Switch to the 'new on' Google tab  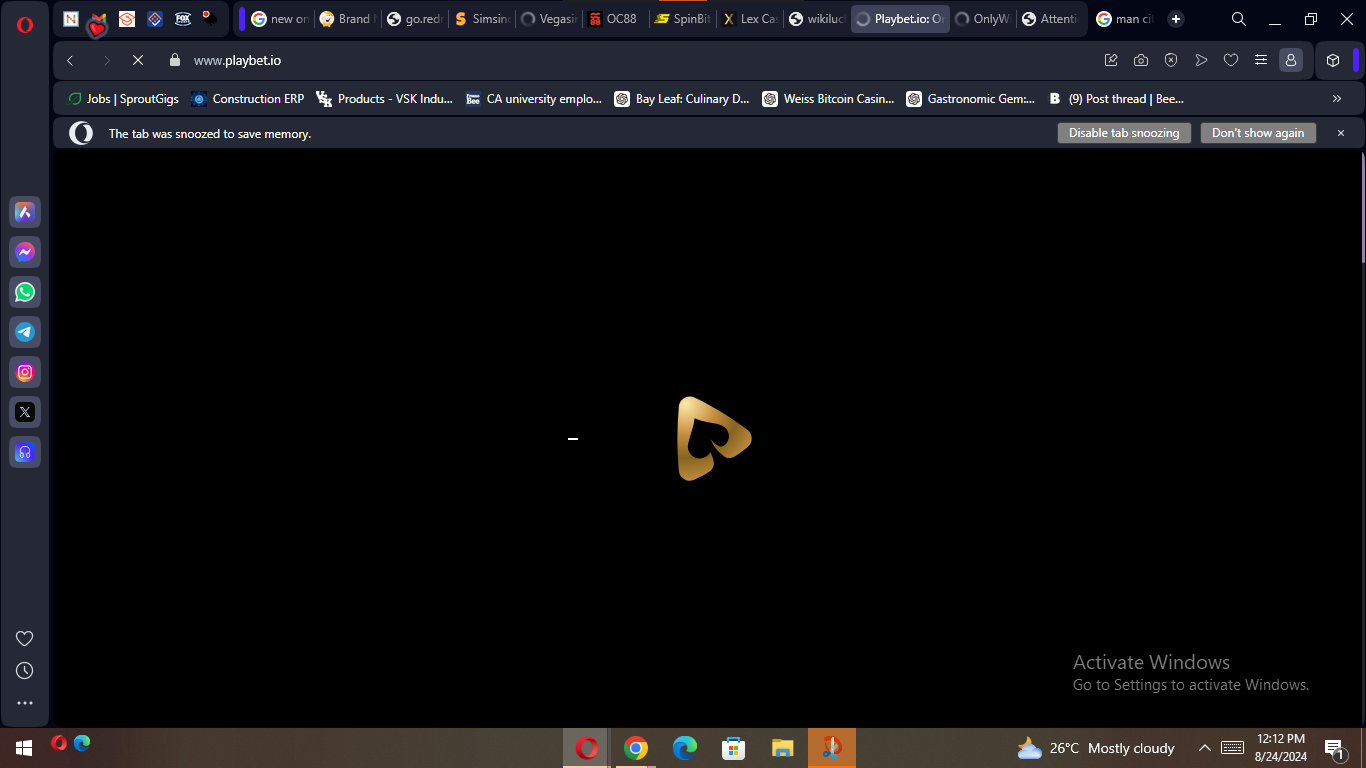pyautogui.click(x=280, y=19)
